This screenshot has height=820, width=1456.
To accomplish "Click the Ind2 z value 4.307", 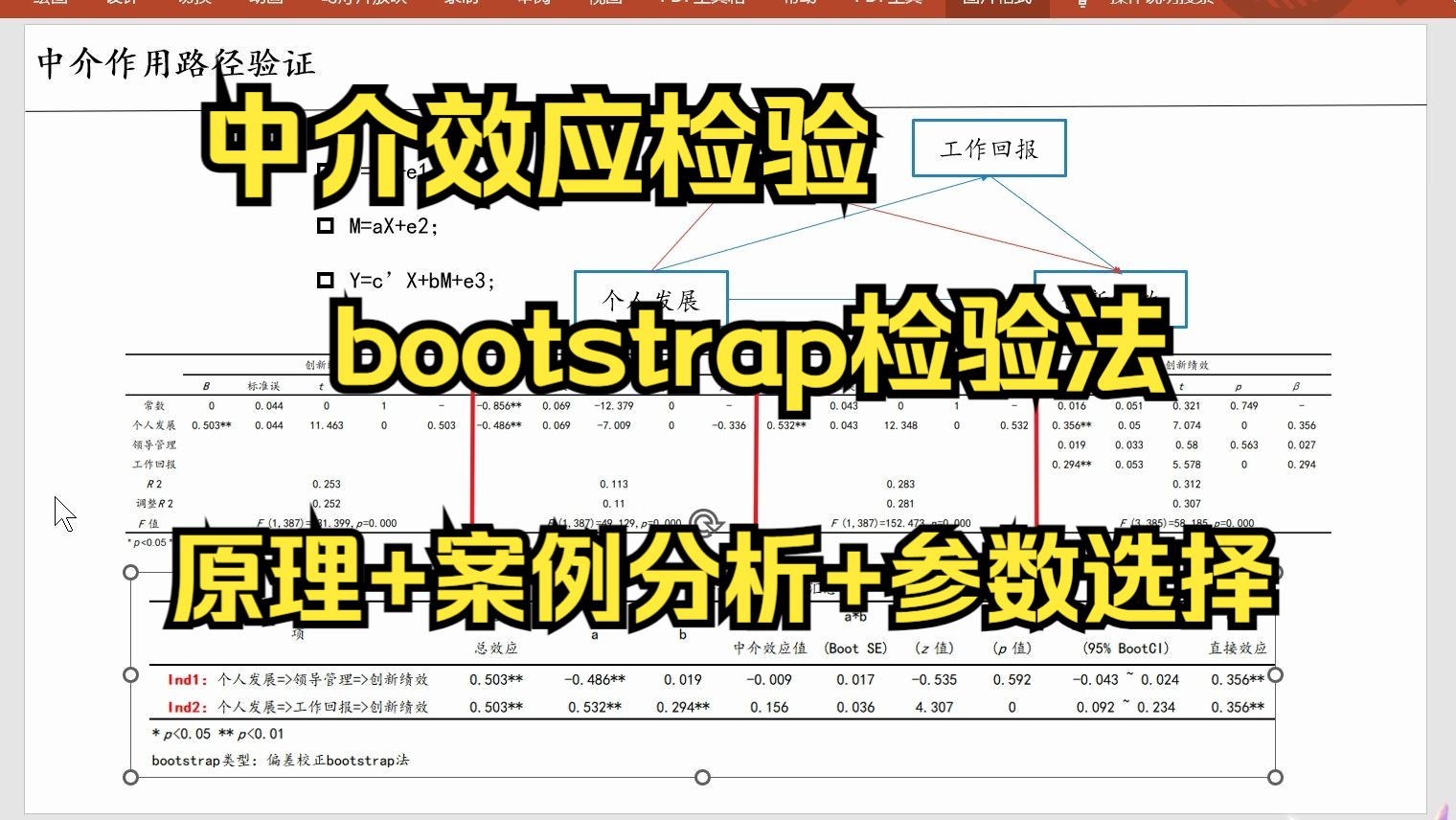I will (x=934, y=707).
